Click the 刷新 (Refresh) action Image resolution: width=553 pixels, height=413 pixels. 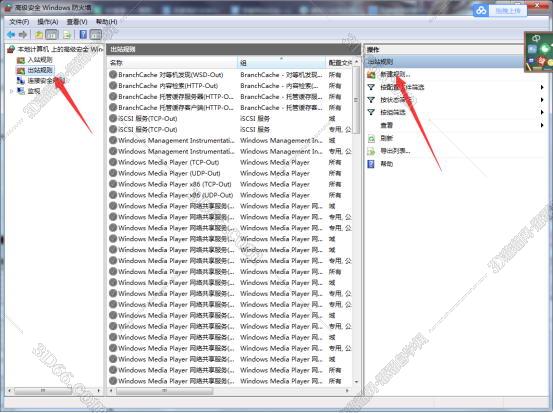387,138
